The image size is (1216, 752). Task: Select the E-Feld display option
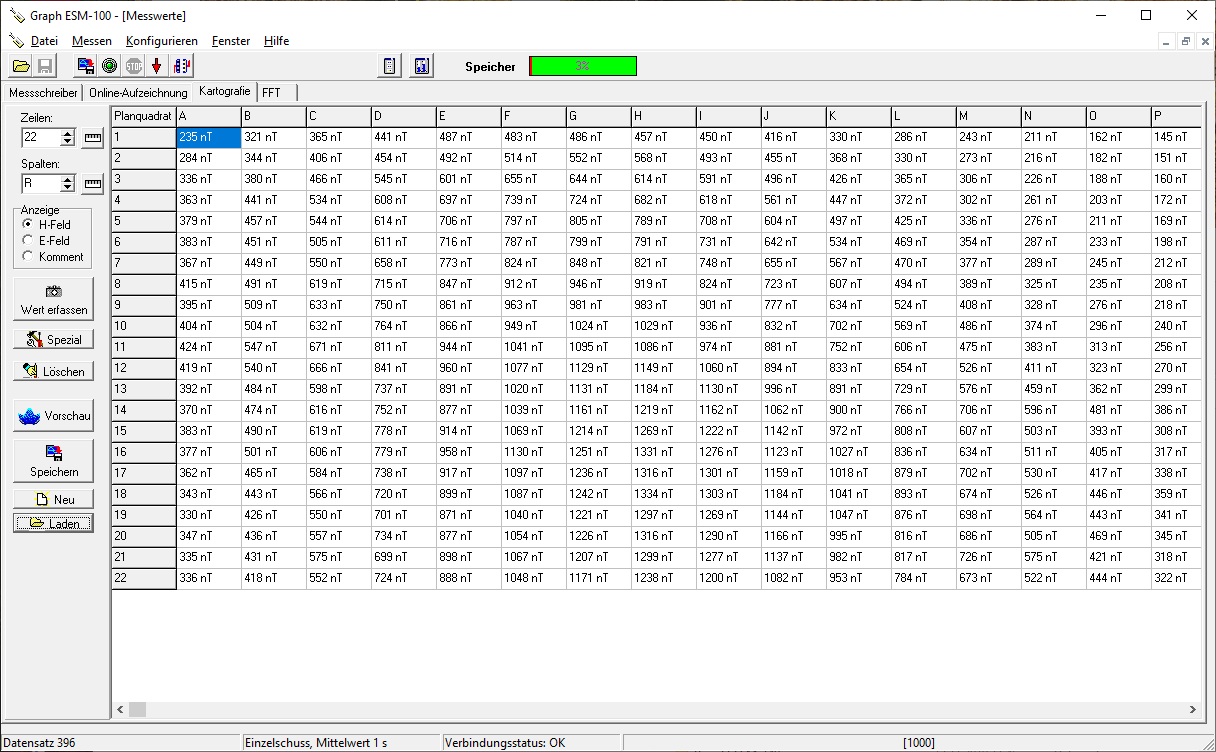click(x=47, y=241)
